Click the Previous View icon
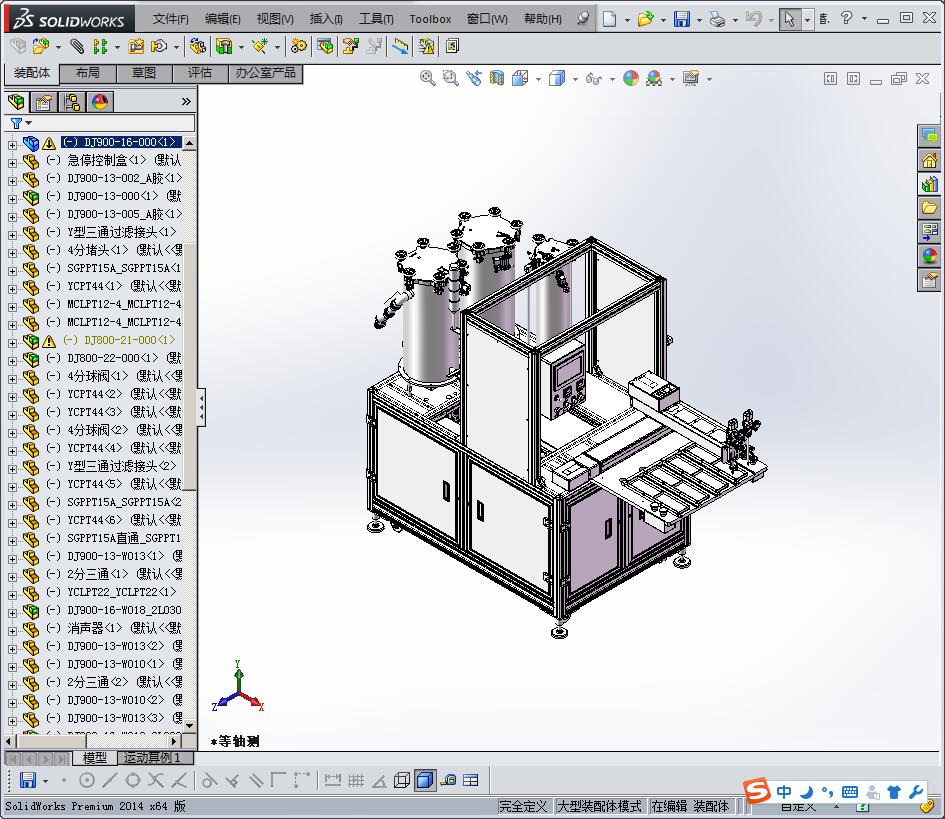 click(x=474, y=78)
